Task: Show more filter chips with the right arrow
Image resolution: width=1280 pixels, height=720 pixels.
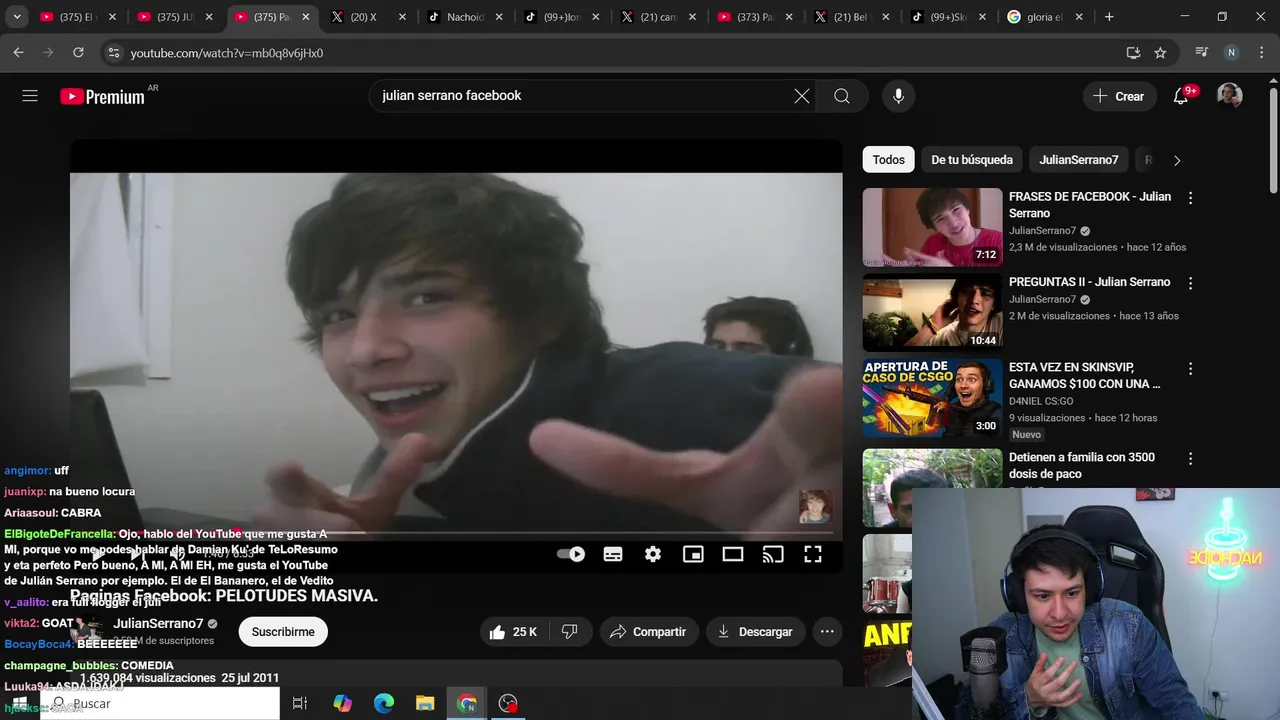Action: (x=1177, y=160)
